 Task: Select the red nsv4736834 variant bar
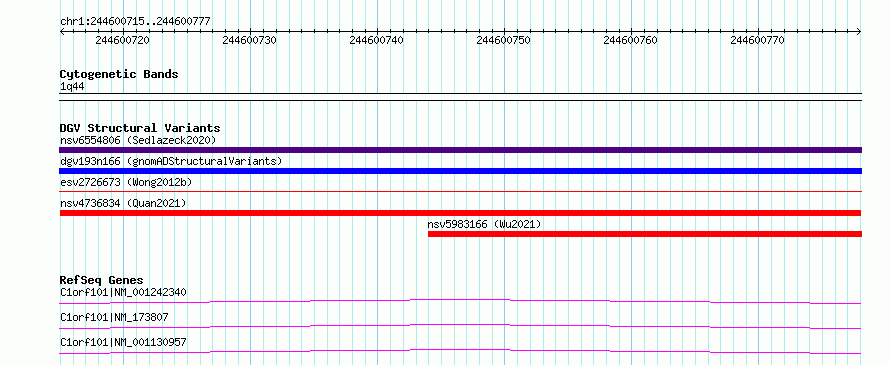click(460, 213)
